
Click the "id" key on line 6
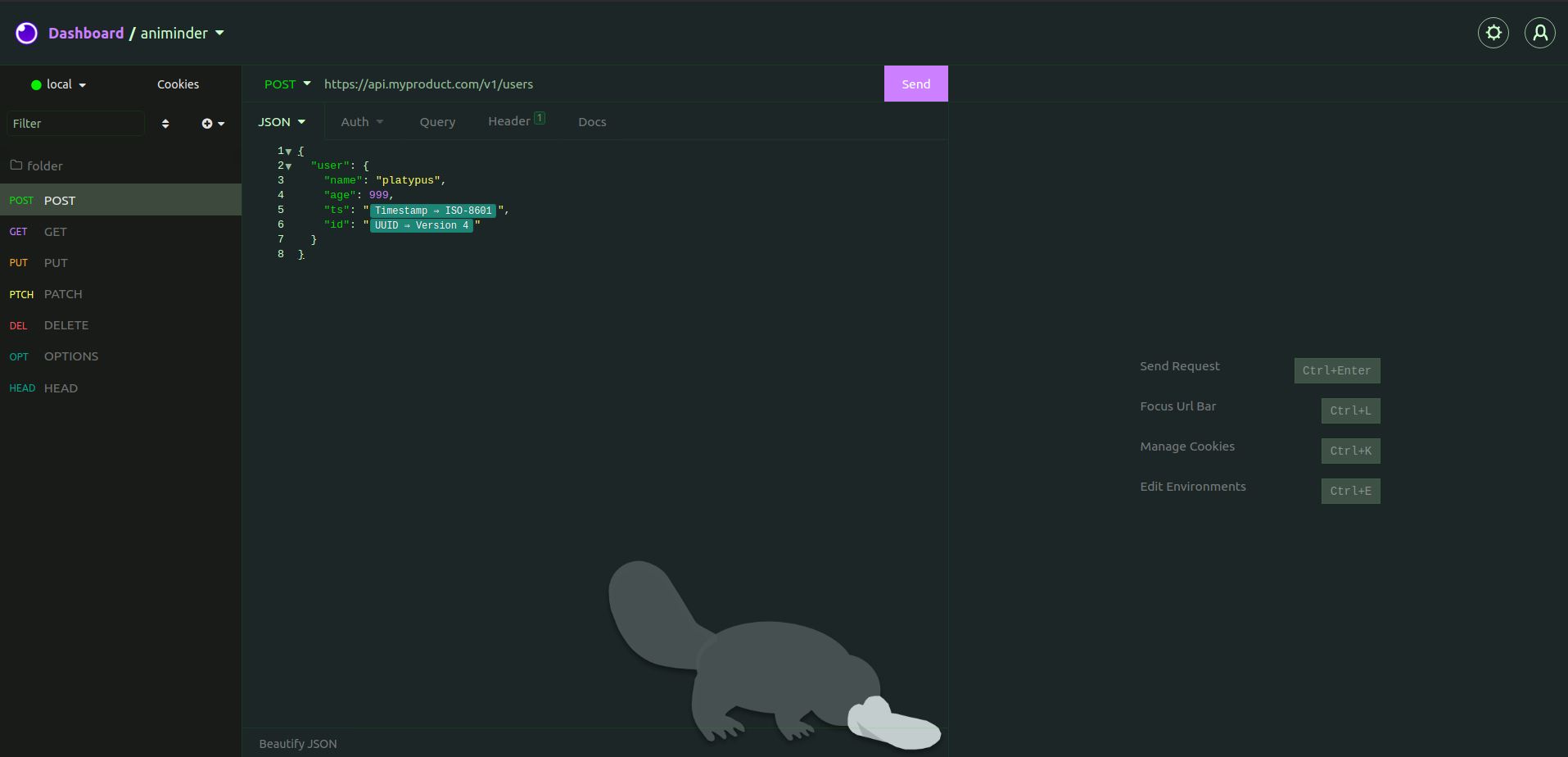tap(337, 224)
